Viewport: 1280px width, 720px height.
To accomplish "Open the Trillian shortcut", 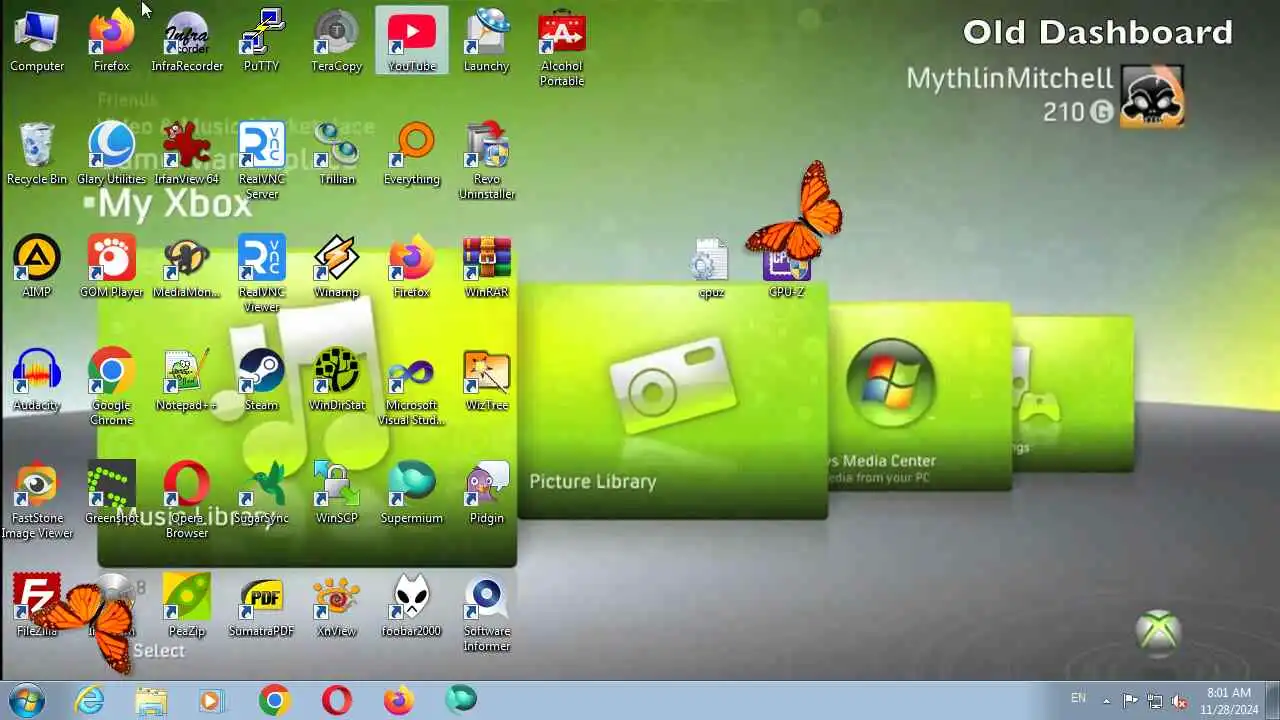I will [337, 155].
